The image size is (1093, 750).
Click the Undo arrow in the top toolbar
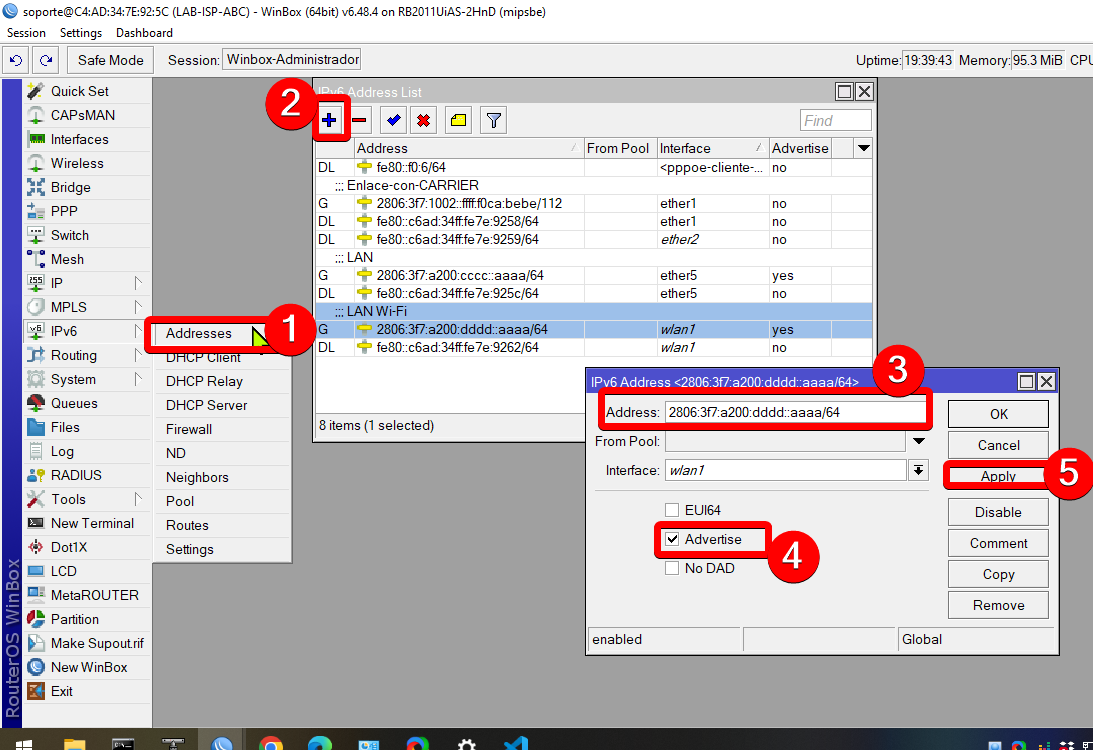(15, 60)
